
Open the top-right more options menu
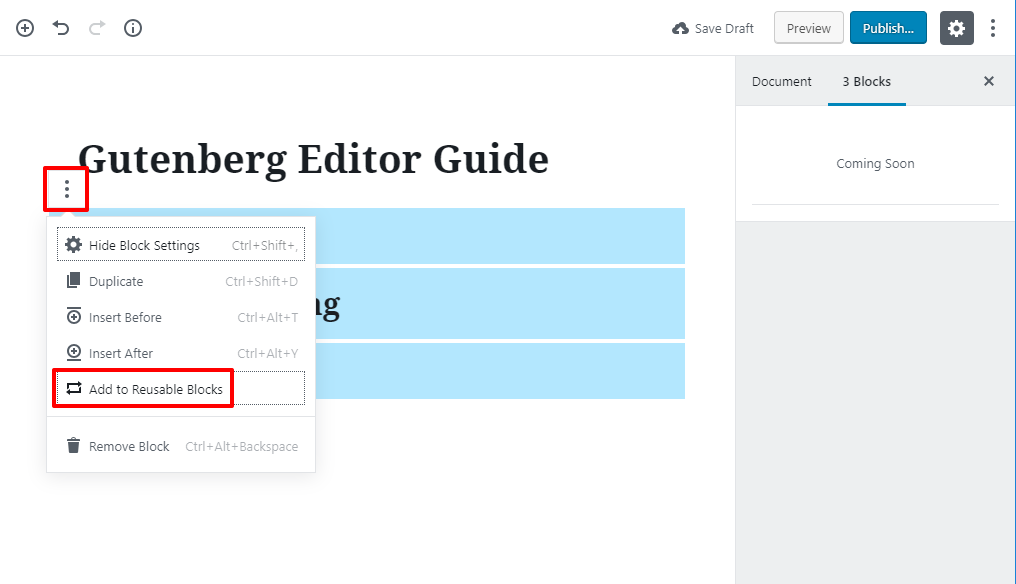click(992, 28)
